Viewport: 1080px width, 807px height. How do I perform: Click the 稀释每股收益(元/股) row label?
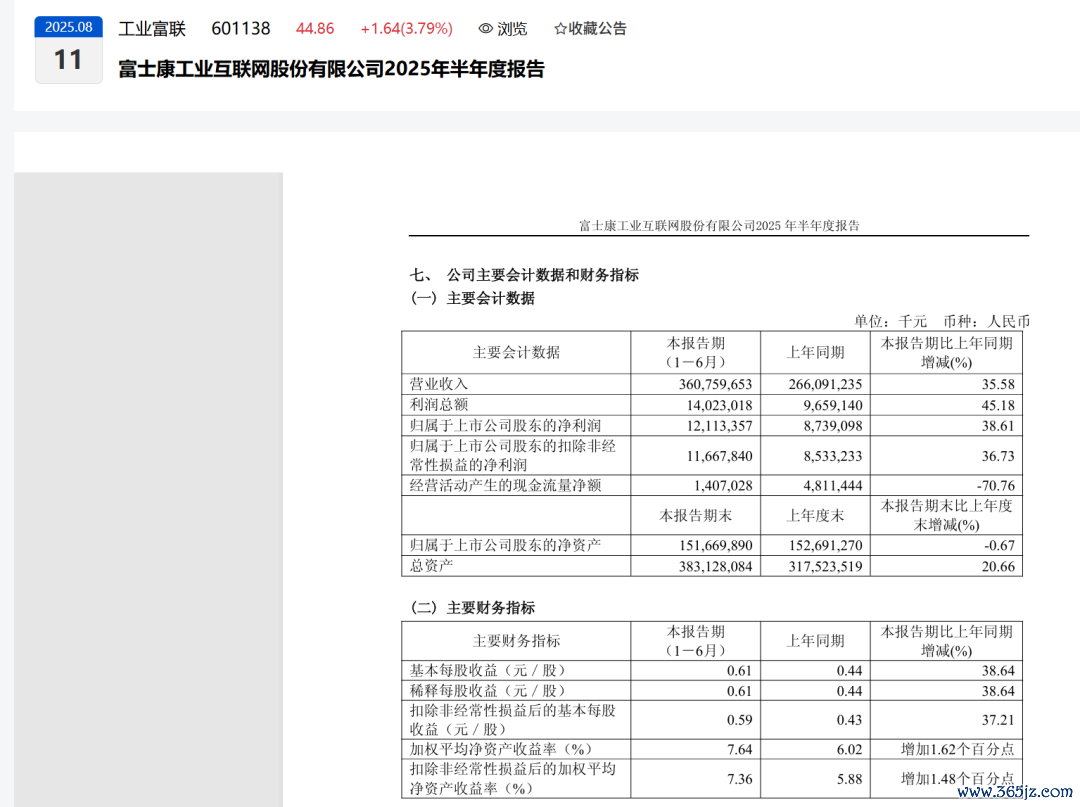pos(488,691)
